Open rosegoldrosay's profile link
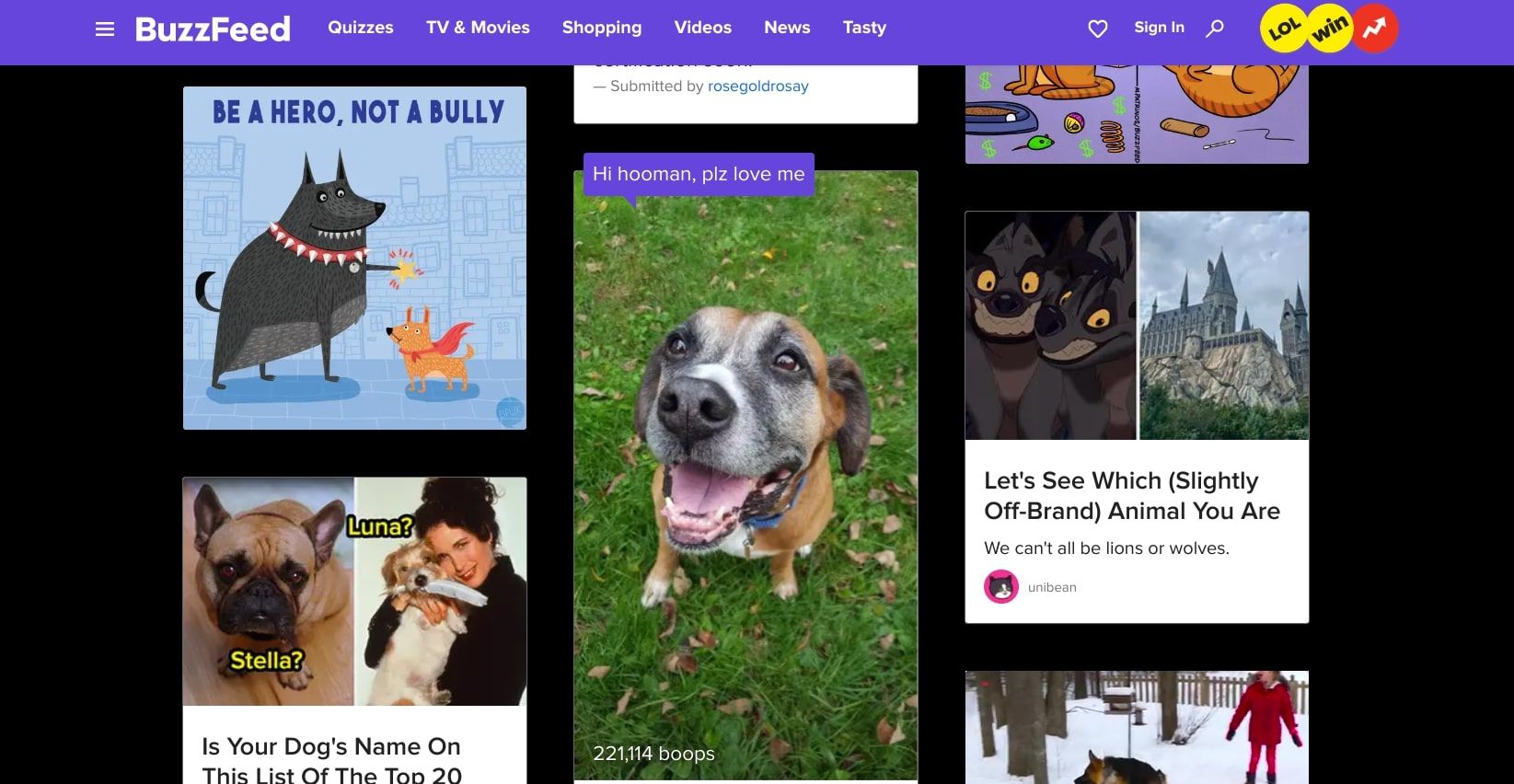Image resolution: width=1514 pixels, height=784 pixels. pos(757,86)
